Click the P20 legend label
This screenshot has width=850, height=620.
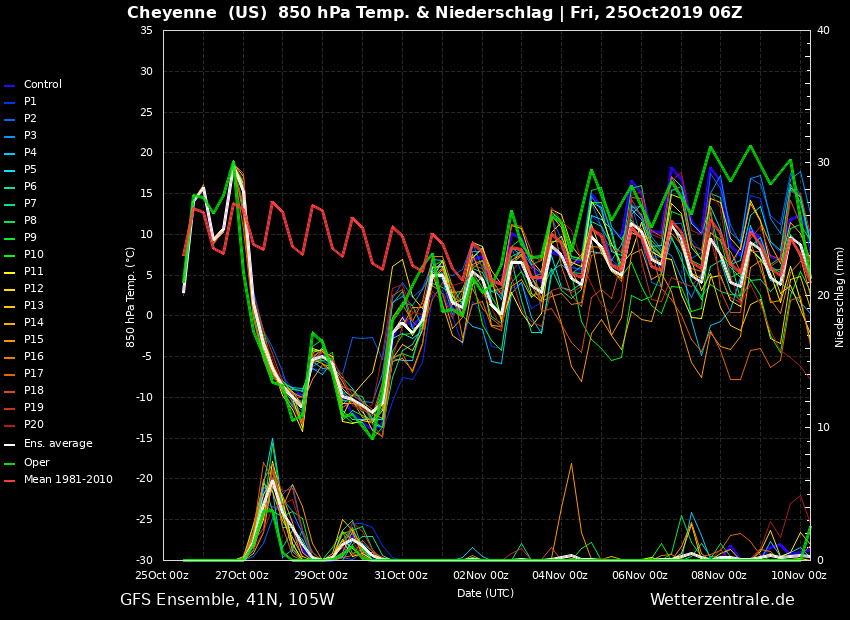(34, 424)
